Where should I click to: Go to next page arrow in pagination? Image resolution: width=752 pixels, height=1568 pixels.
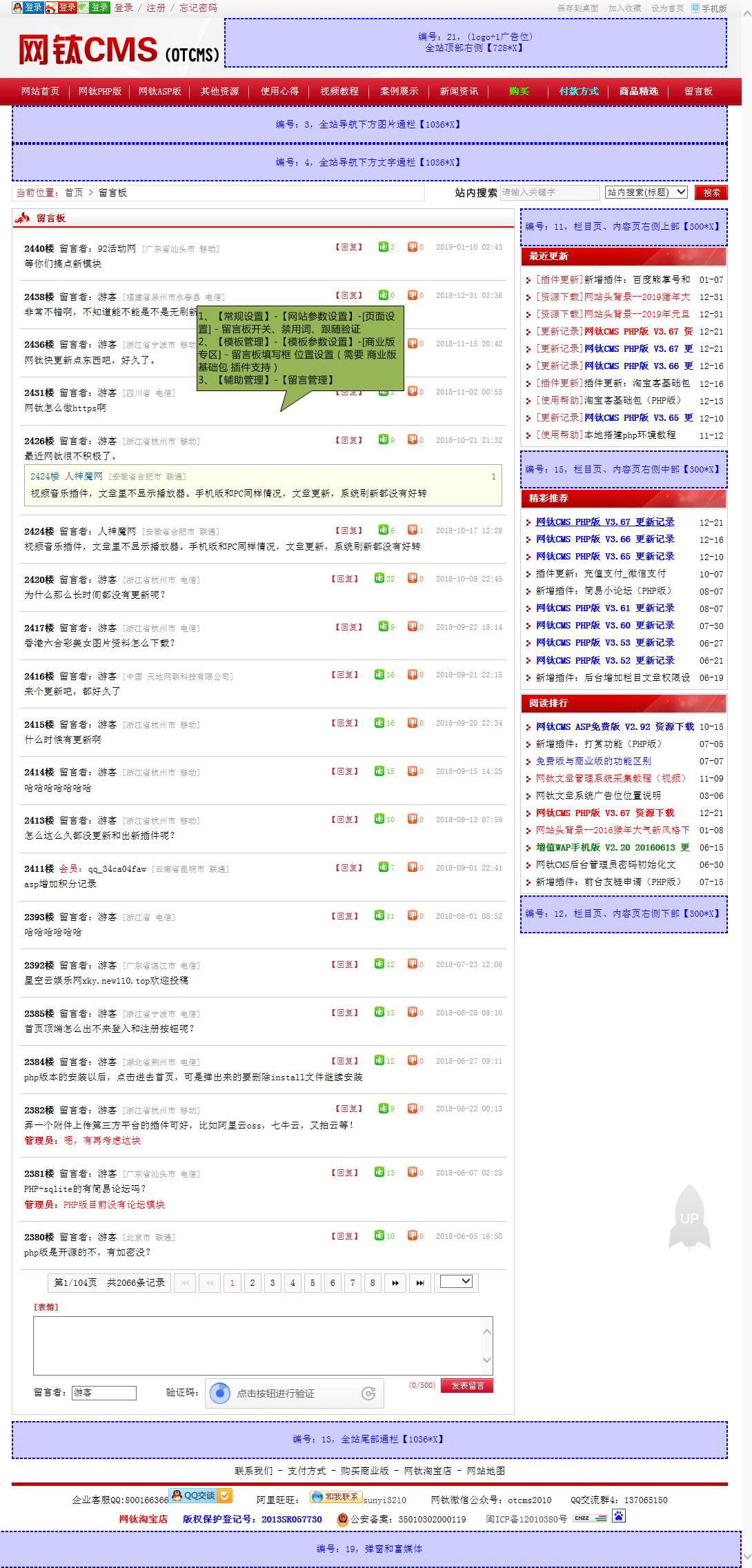395,1283
